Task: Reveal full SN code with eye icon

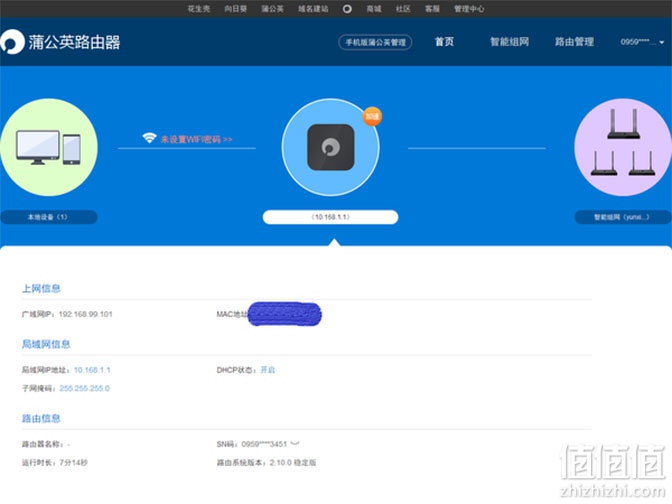Action: pyautogui.click(x=295, y=444)
